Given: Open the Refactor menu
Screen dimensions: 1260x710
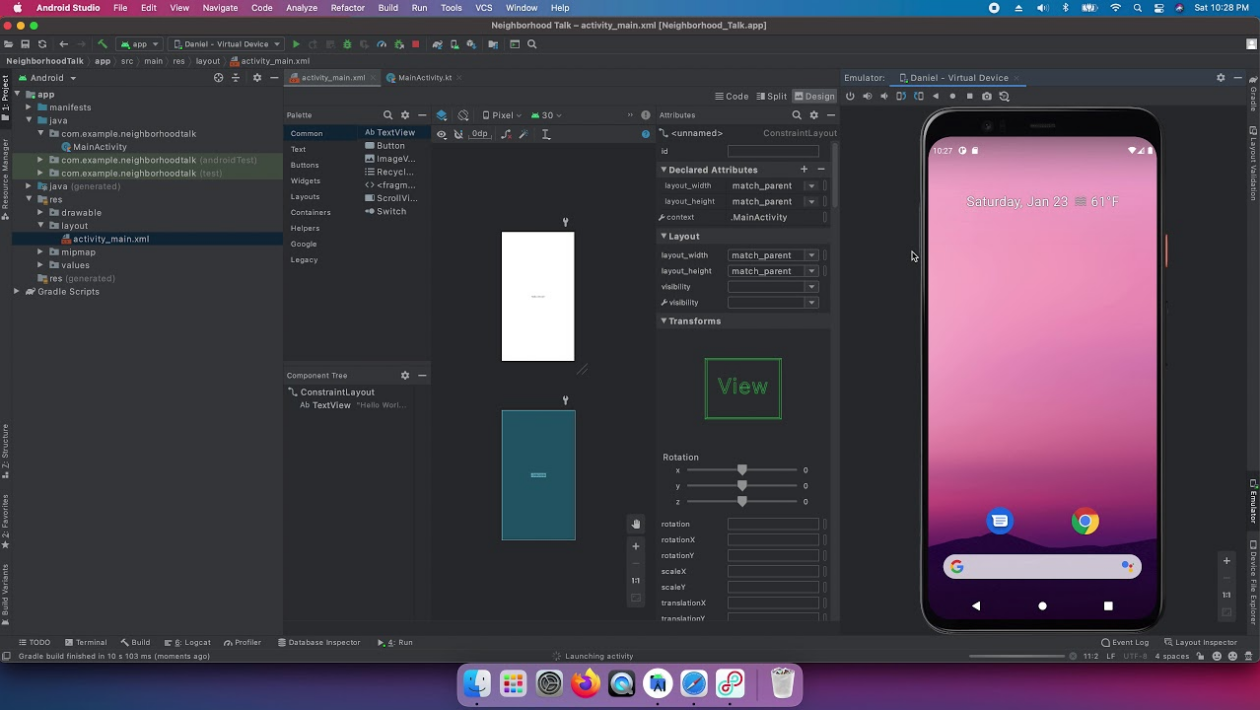Looking at the screenshot, I should pos(347,8).
